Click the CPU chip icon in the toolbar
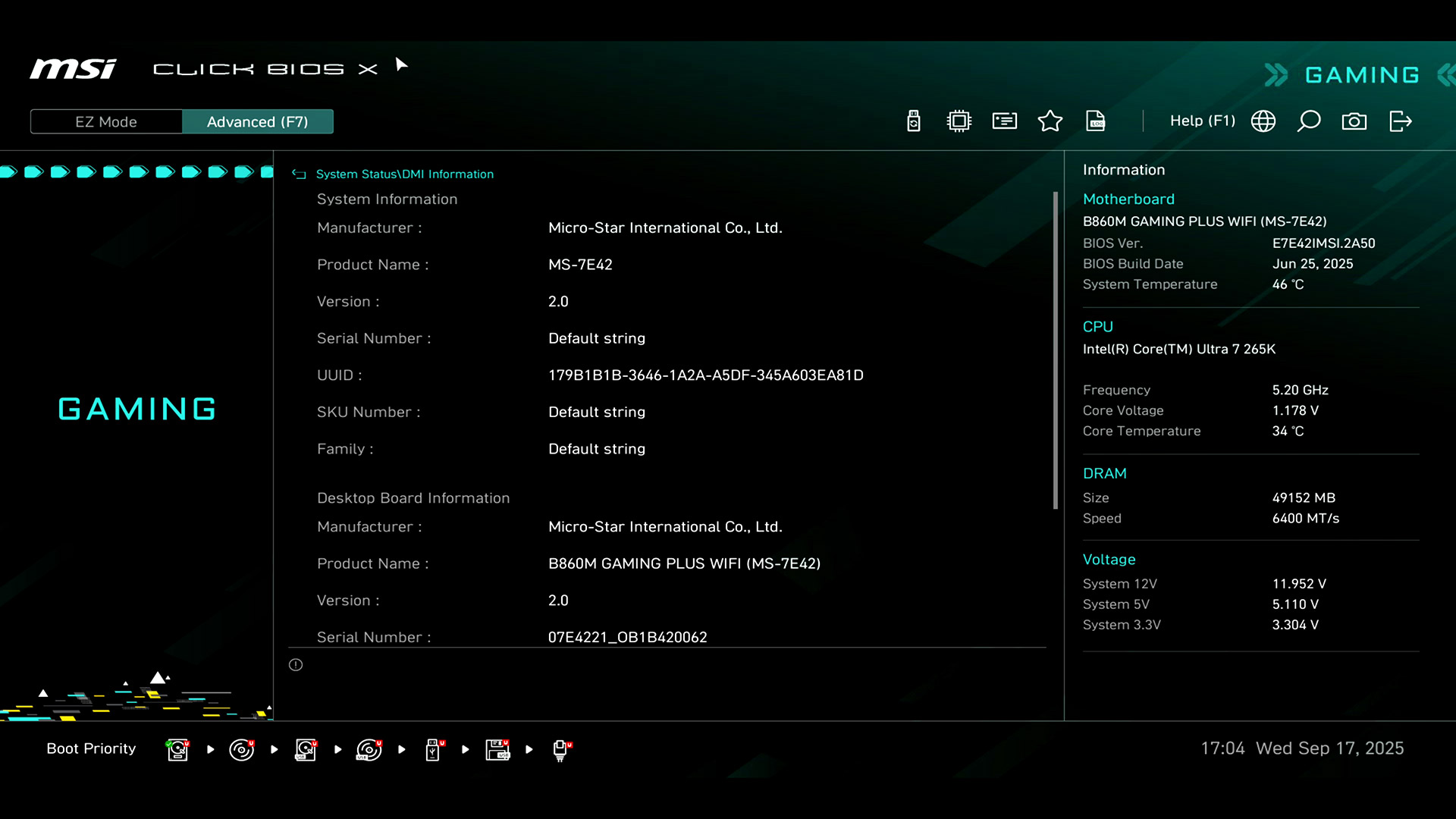Screen dimensions: 1456x819 click(x=959, y=121)
